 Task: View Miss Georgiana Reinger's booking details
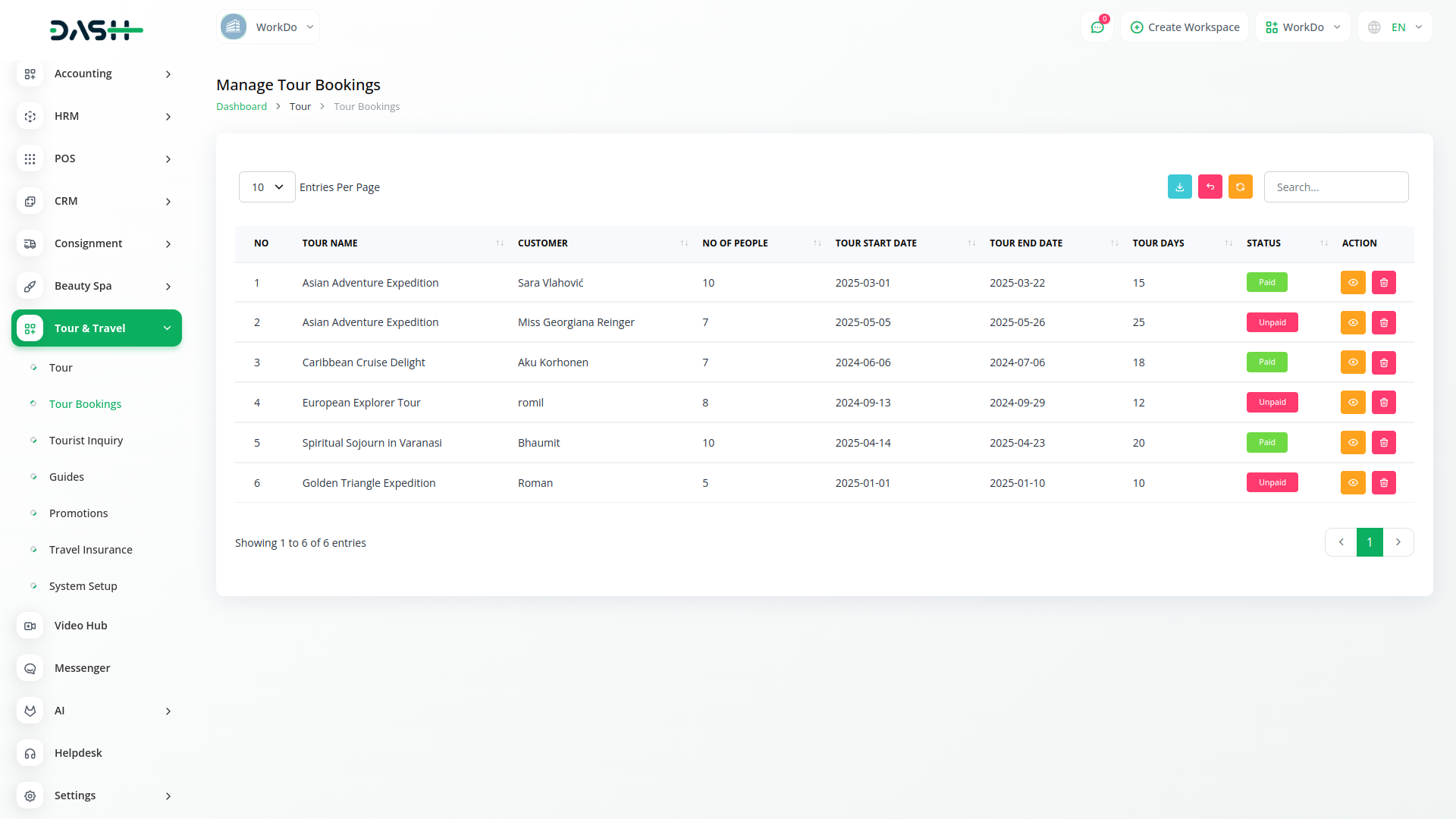pos(1352,323)
